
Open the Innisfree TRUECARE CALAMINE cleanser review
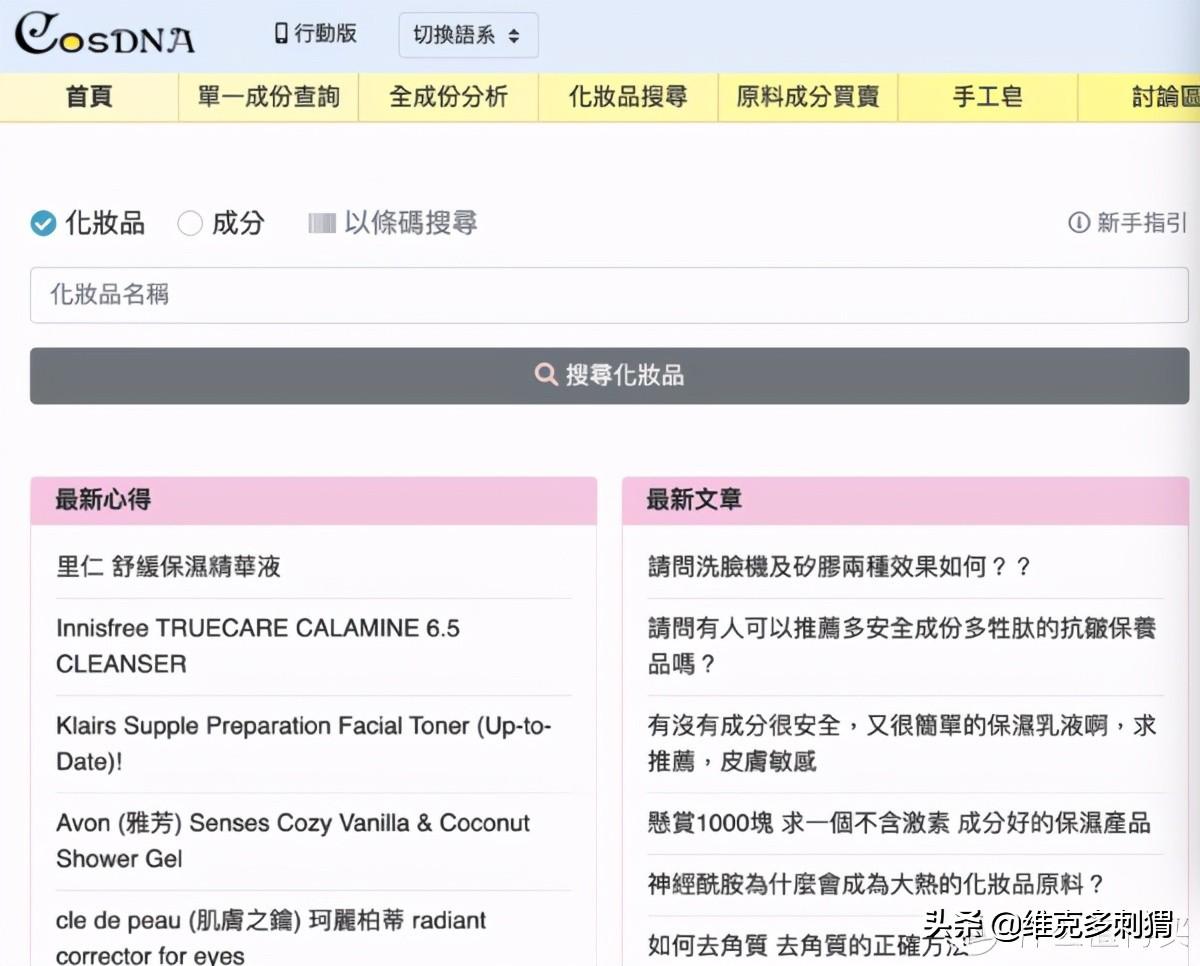pyautogui.click(x=257, y=645)
